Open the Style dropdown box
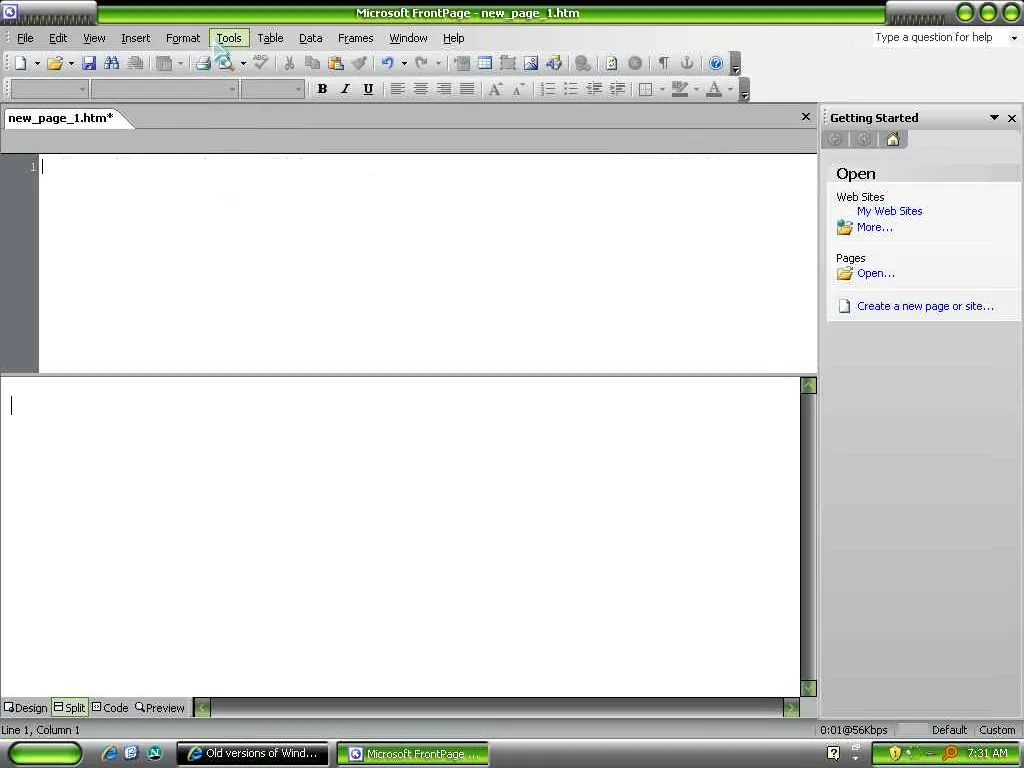This screenshot has height=768, width=1024. pos(50,89)
